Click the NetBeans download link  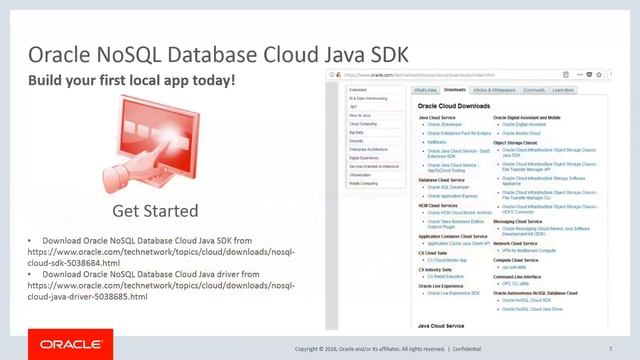437,142
